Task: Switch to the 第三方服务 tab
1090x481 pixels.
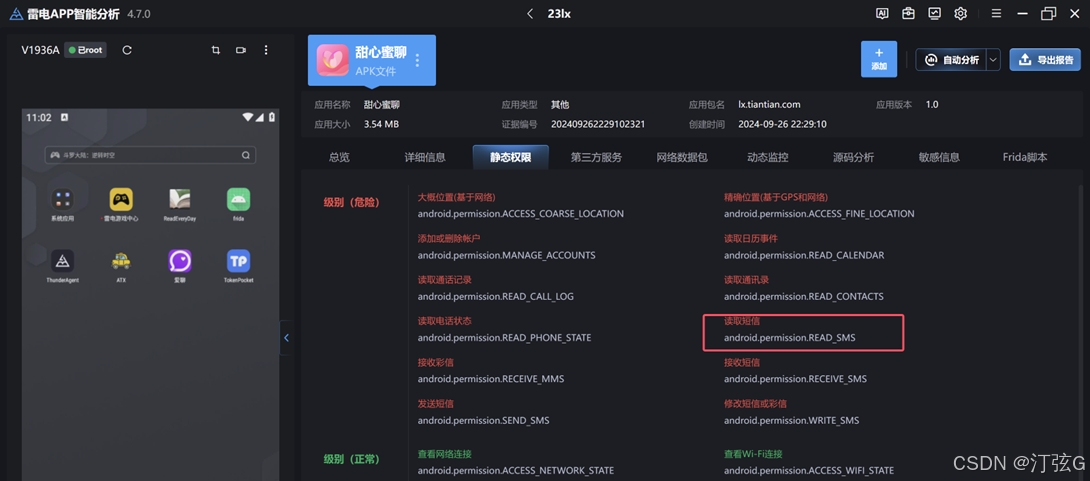Action: pyautogui.click(x=596, y=157)
